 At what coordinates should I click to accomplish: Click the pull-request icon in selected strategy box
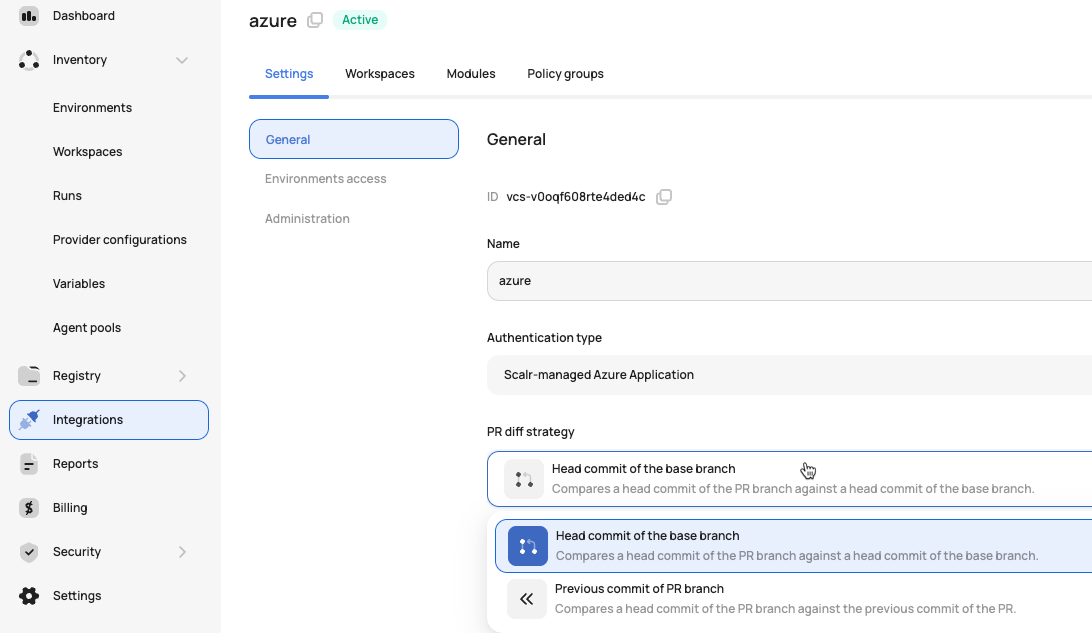[524, 479]
